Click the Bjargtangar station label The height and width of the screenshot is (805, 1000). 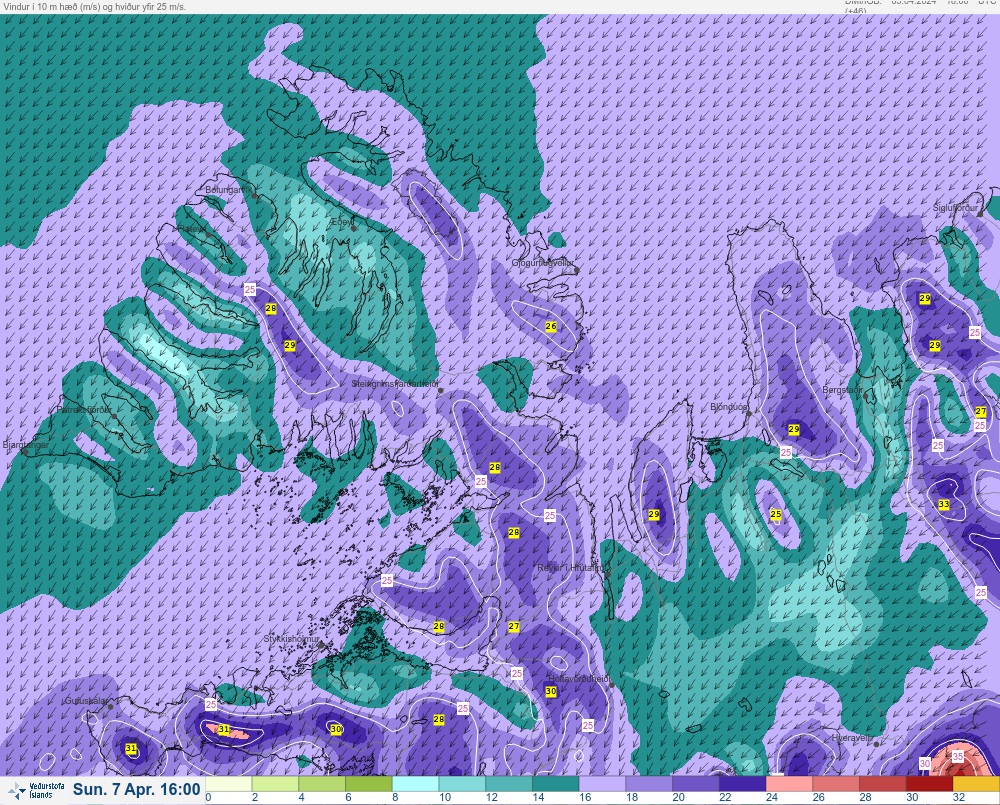(26, 445)
